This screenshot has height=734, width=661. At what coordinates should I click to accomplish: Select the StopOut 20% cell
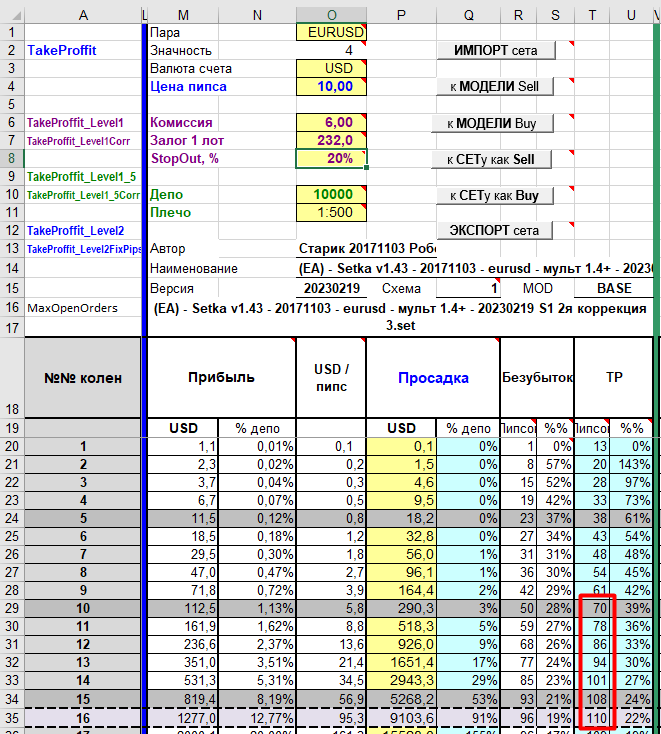pyautogui.click(x=331, y=158)
